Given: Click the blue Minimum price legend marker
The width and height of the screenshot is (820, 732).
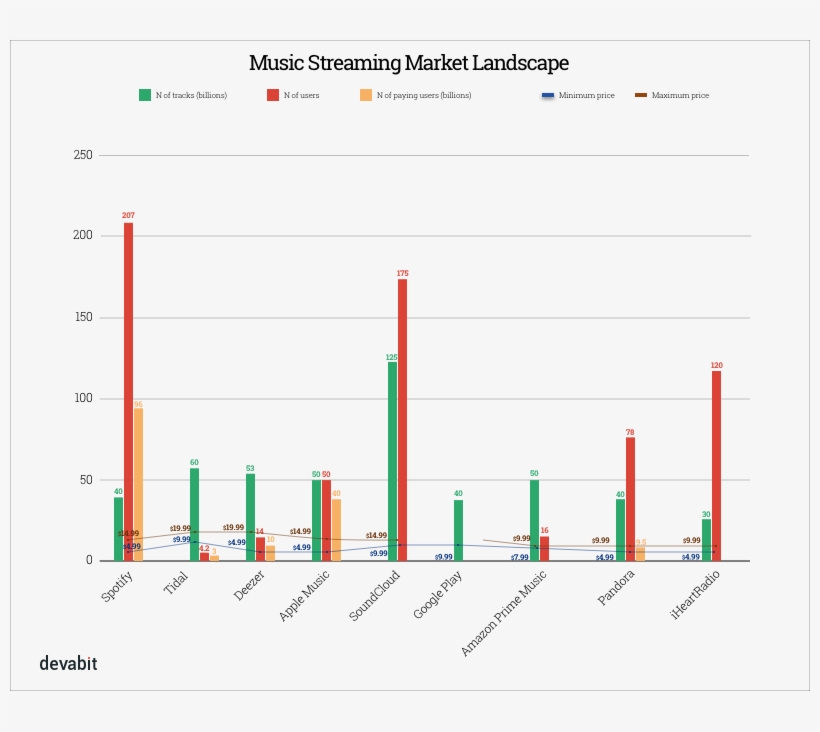Looking at the screenshot, I should click(547, 95).
